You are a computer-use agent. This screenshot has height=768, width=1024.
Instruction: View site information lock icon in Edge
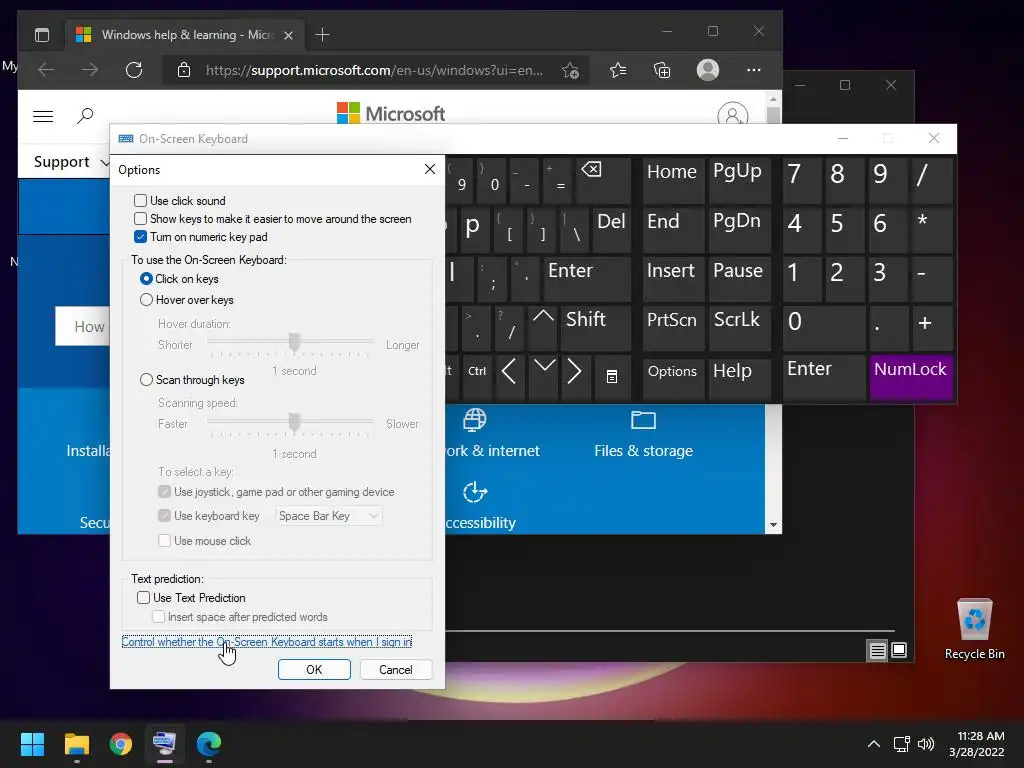coord(184,70)
